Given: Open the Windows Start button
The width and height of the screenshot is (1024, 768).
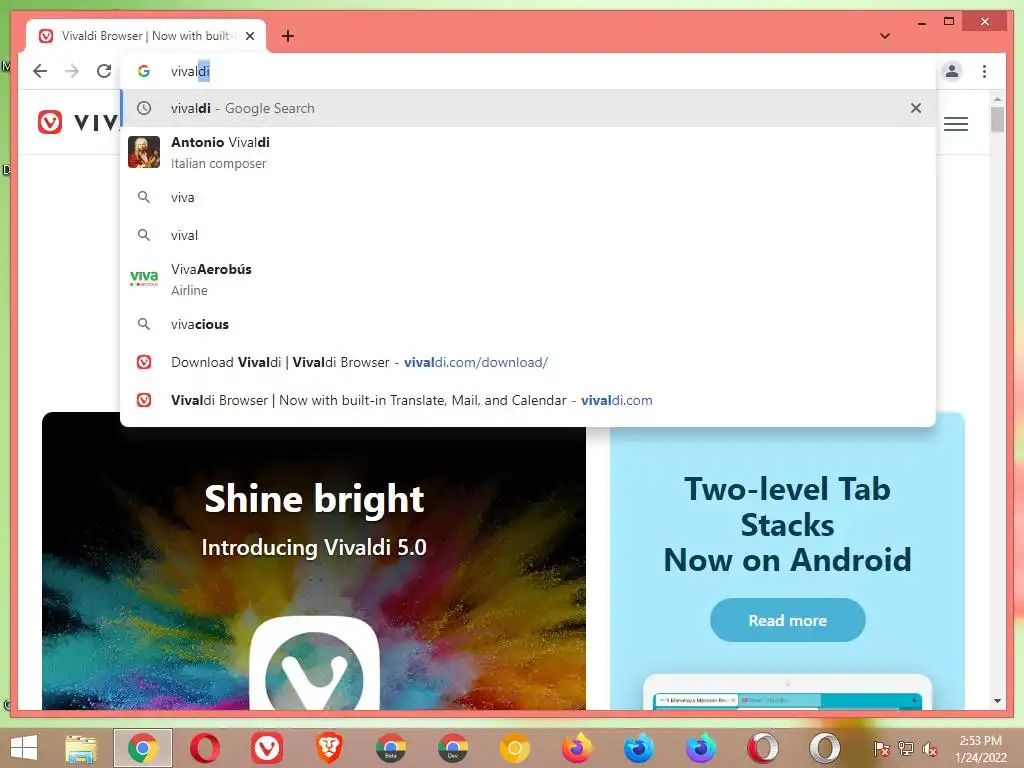Looking at the screenshot, I should tap(24, 748).
